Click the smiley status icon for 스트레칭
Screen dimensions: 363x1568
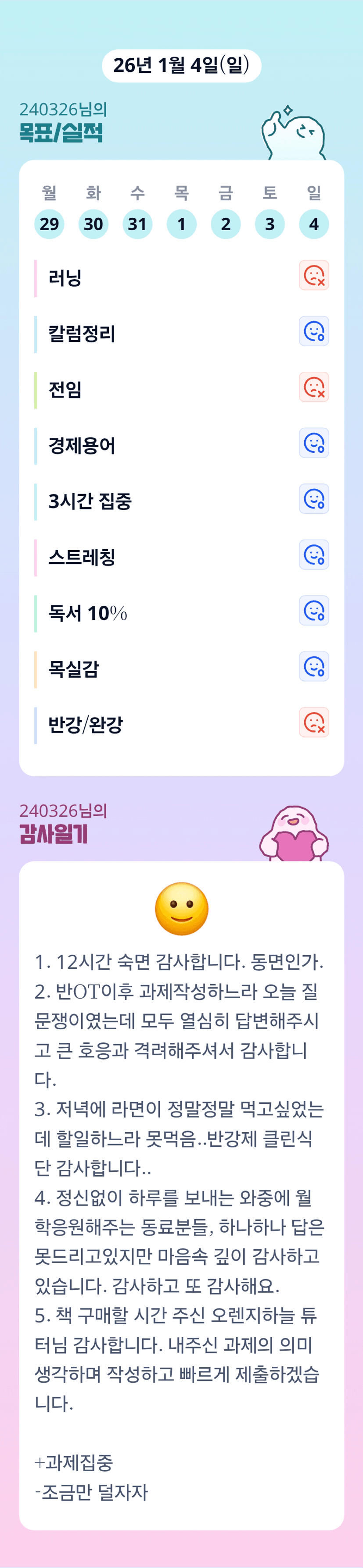314,555
